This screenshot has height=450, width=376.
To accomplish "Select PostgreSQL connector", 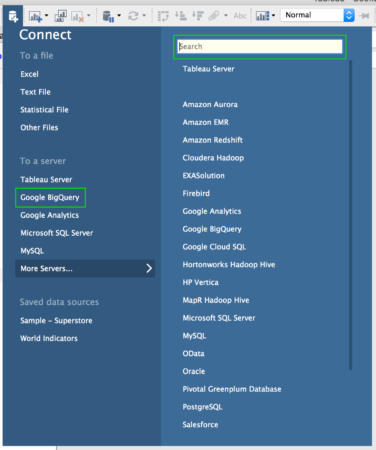I will [202, 407].
